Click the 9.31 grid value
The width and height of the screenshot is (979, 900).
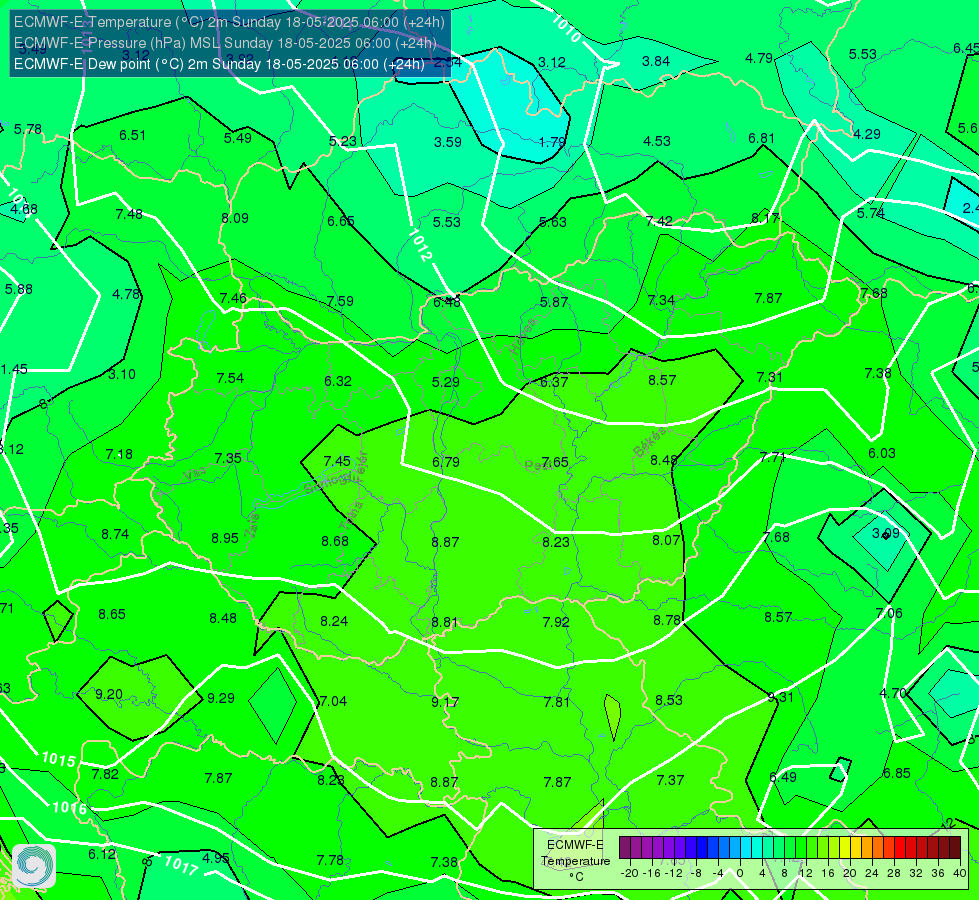pyautogui.click(x=780, y=697)
